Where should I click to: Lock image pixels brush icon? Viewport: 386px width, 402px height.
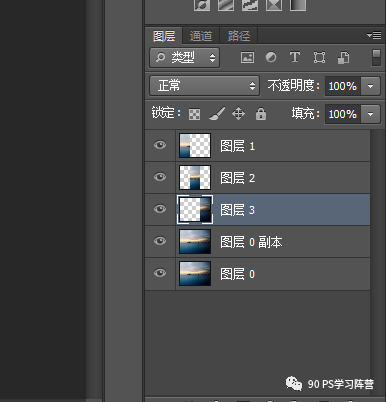point(217,114)
